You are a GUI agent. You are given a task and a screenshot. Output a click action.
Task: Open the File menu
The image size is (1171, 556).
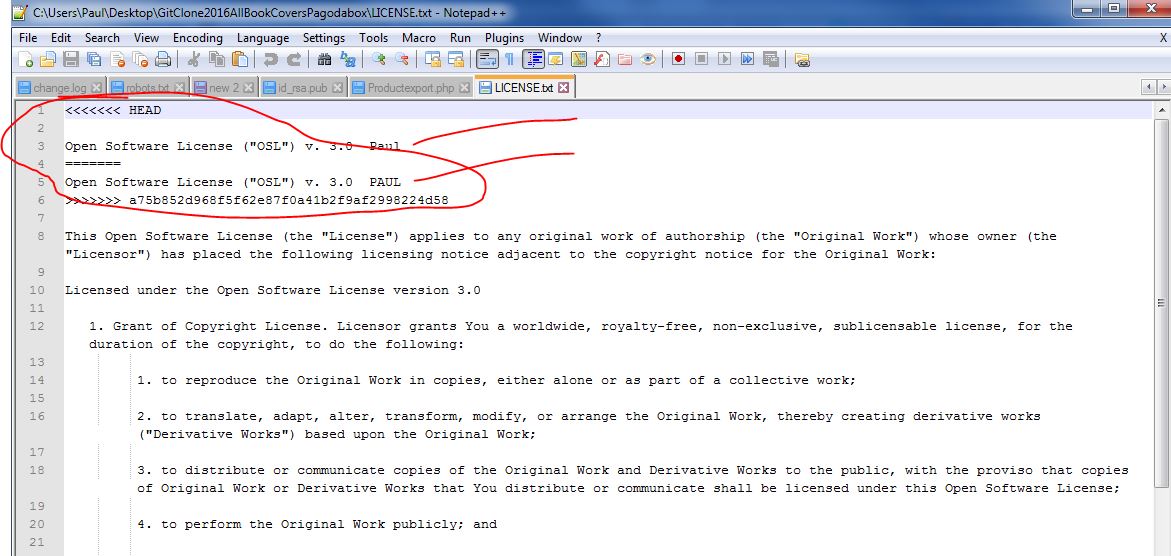coord(28,38)
